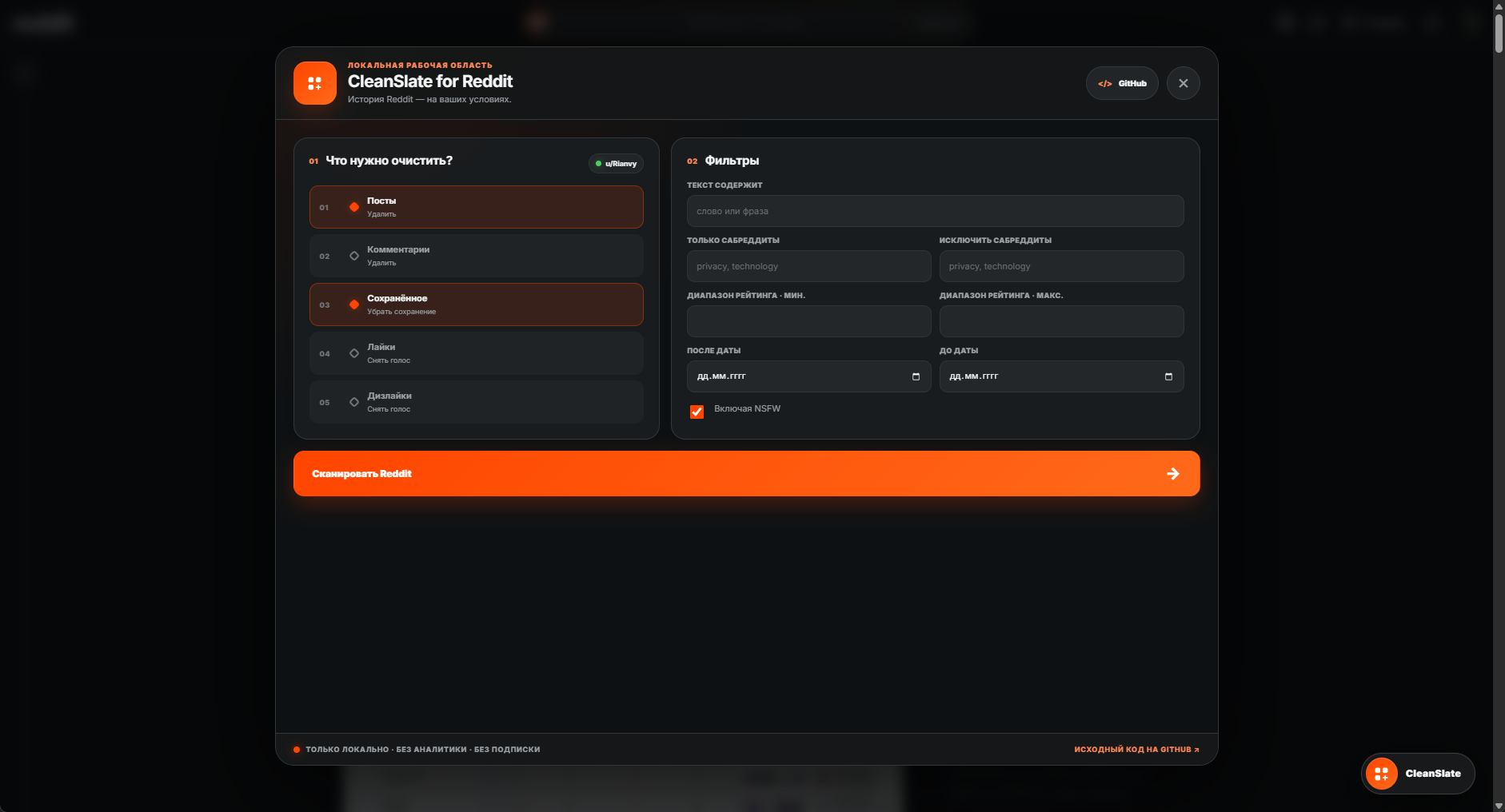
Task: Click the Исключить сабреддиты input field
Action: (1062, 266)
